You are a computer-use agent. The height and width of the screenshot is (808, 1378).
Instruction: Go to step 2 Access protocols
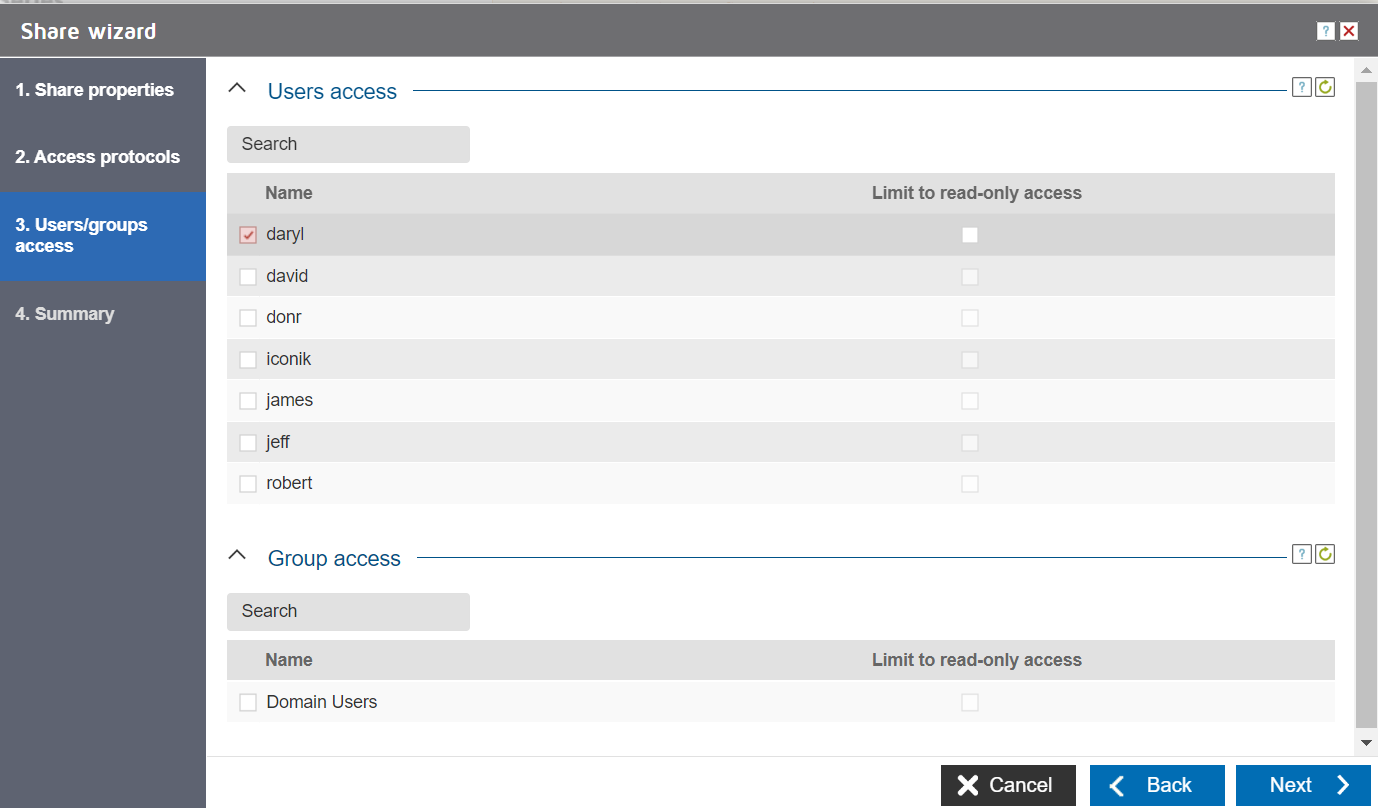[103, 157]
